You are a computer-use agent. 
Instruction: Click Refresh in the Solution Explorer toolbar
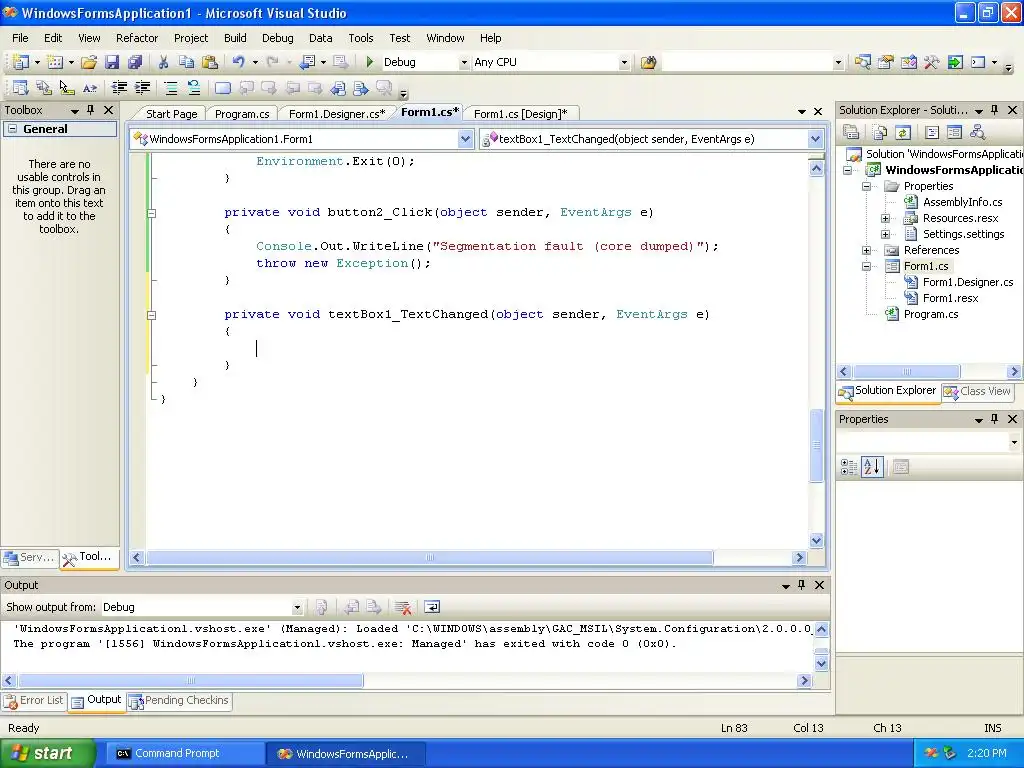point(903,133)
